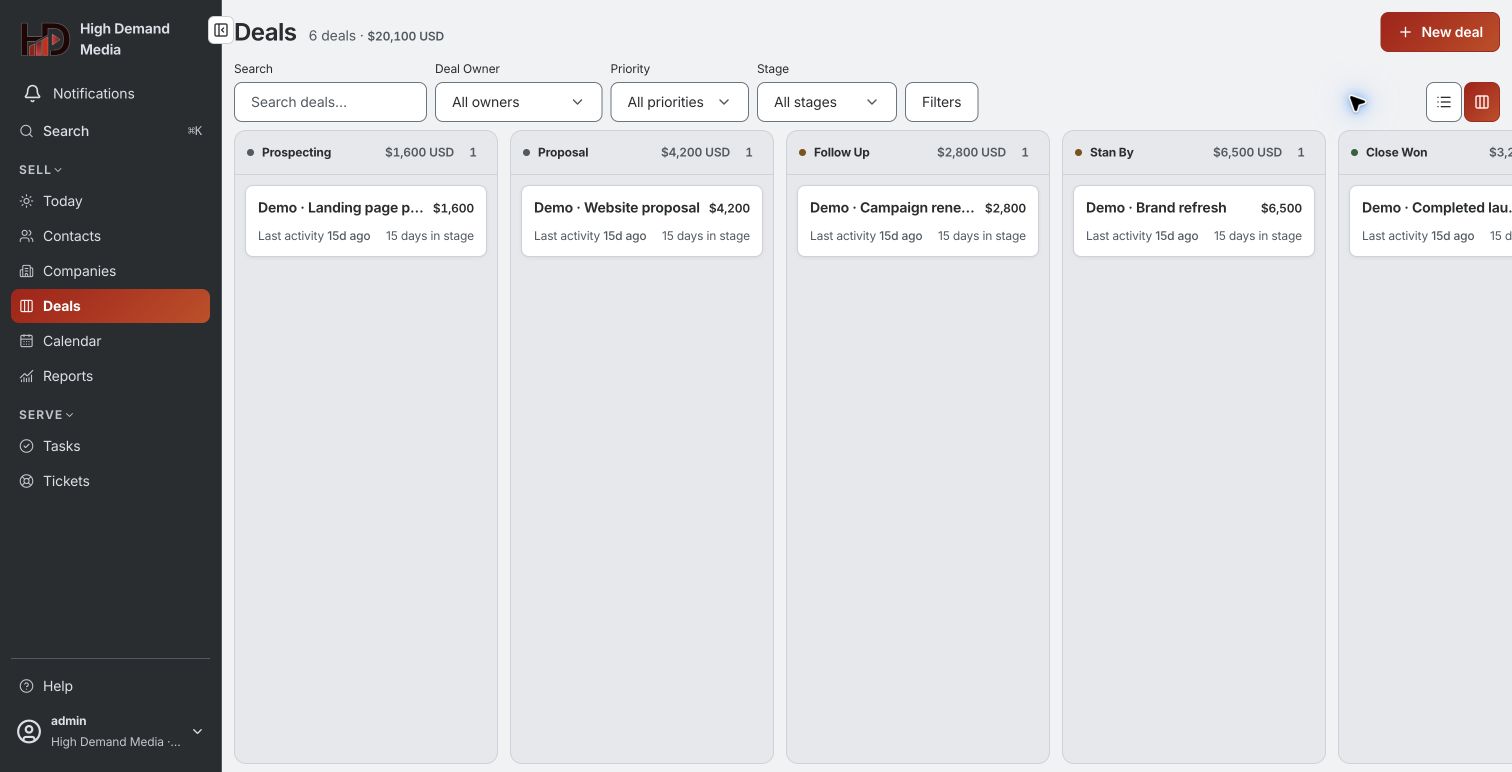
Task: Go to Tasks
Action: point(110,446)
